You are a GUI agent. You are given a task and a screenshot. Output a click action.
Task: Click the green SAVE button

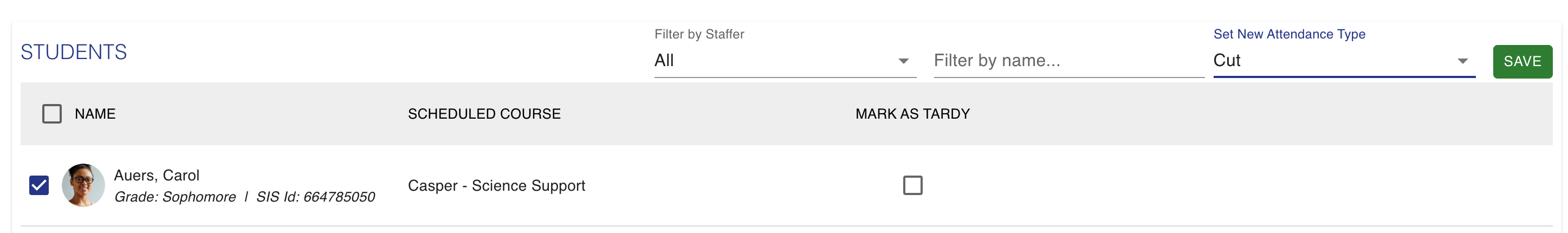pos(1522,61)
